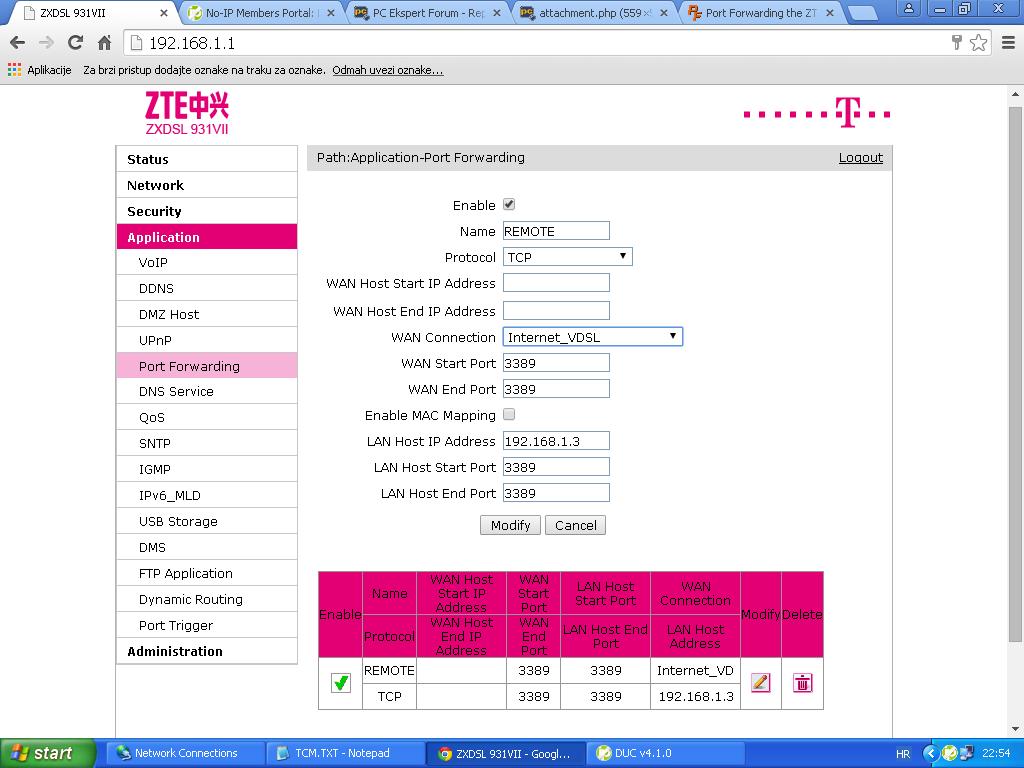Viewport: 1024px width, 768px height.
Task: Delete REMOTE rule using trash icon
Action: click(x=802, y=683)
